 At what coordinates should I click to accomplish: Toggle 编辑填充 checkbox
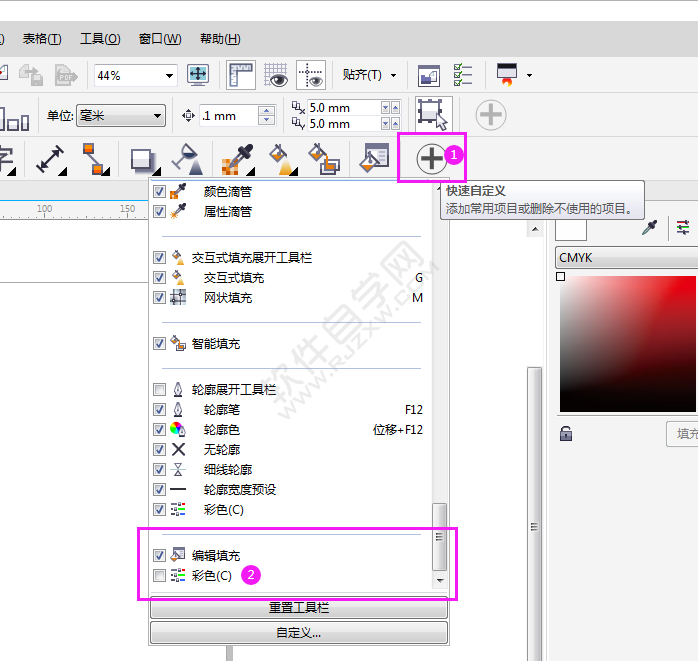pyautogui.click(x=159, y=555)
